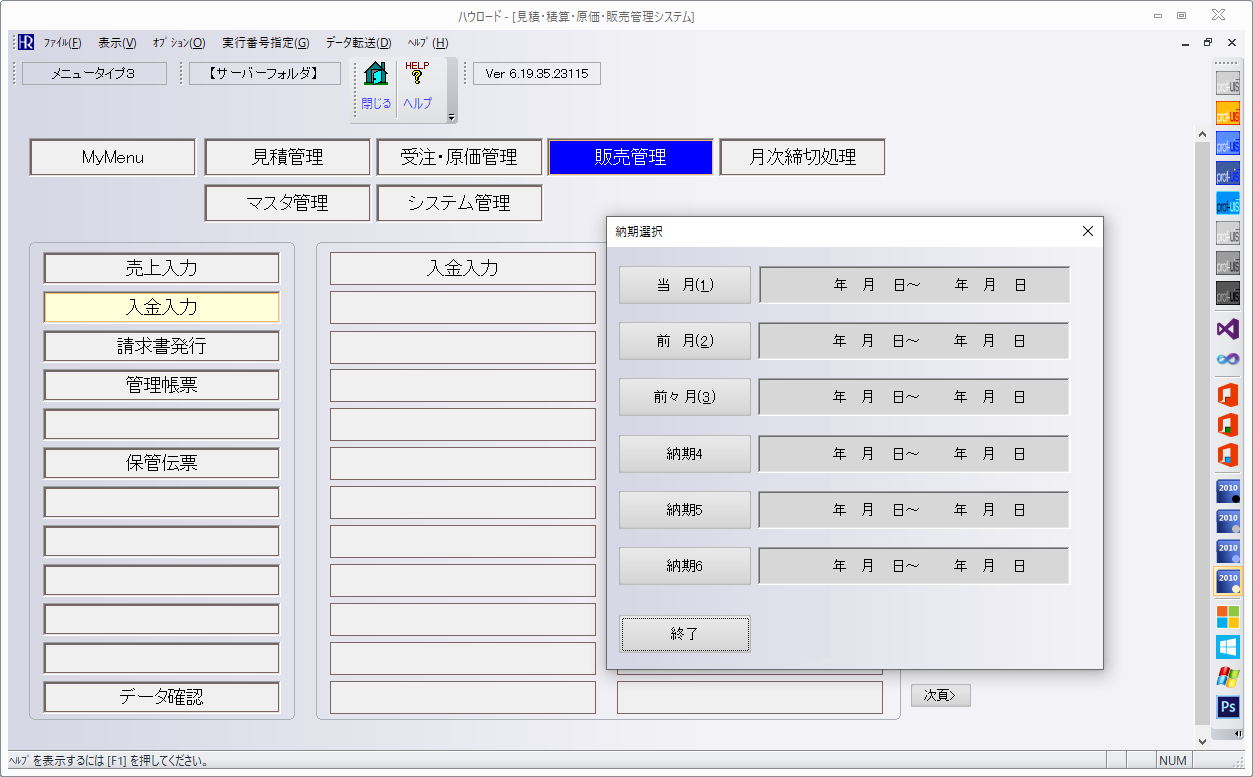Click the cyan Windows logo theme icon

tap(1227, 647)
